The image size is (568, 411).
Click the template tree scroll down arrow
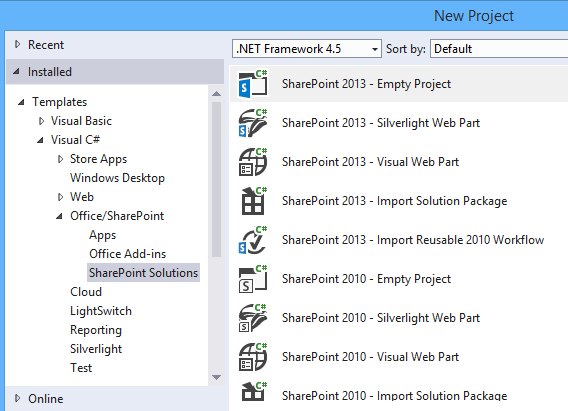coord(216,377)
